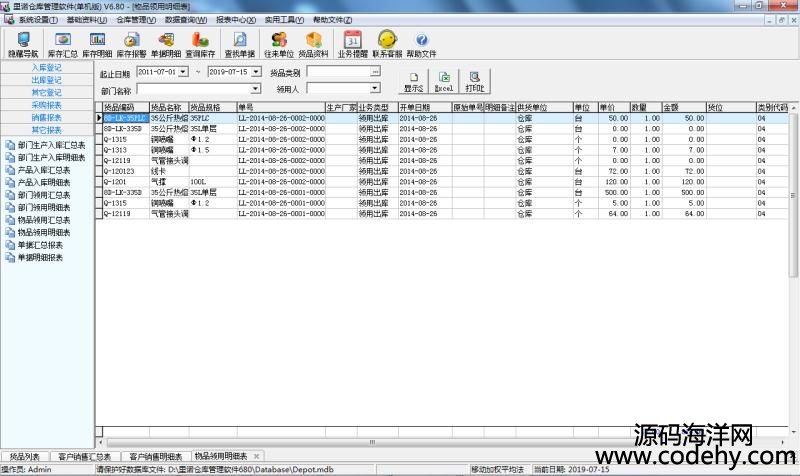Viewport: 800px width, 476px height.
Task: Click the 查询库存 toolbar icon
Action: click(200, 44)
